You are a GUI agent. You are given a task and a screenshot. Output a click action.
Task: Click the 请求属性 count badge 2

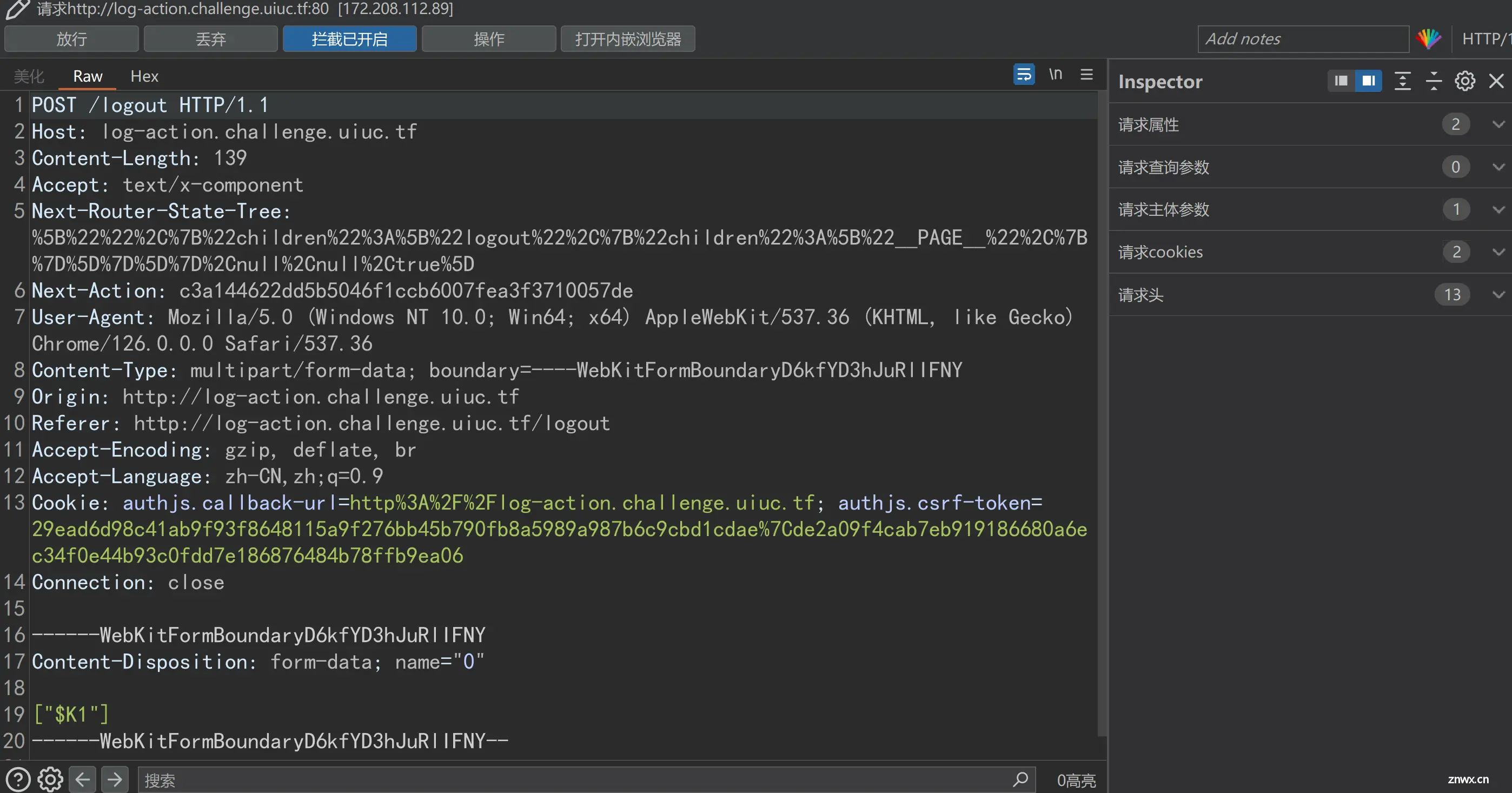tap(1456, 124)
